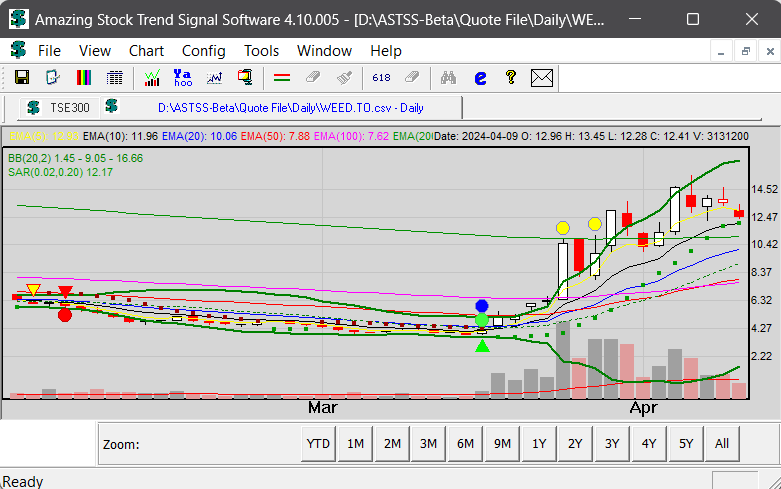This screenshot has height=489, width=781.
Task: Open the File menu
Action: [x=49, y=50]
